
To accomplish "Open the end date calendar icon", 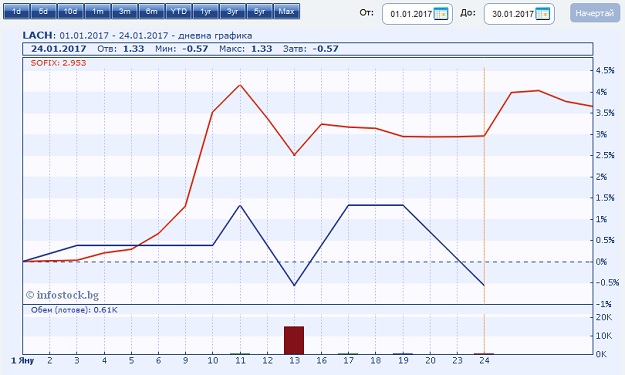I will pyautogui.click(x=542, y=14).
